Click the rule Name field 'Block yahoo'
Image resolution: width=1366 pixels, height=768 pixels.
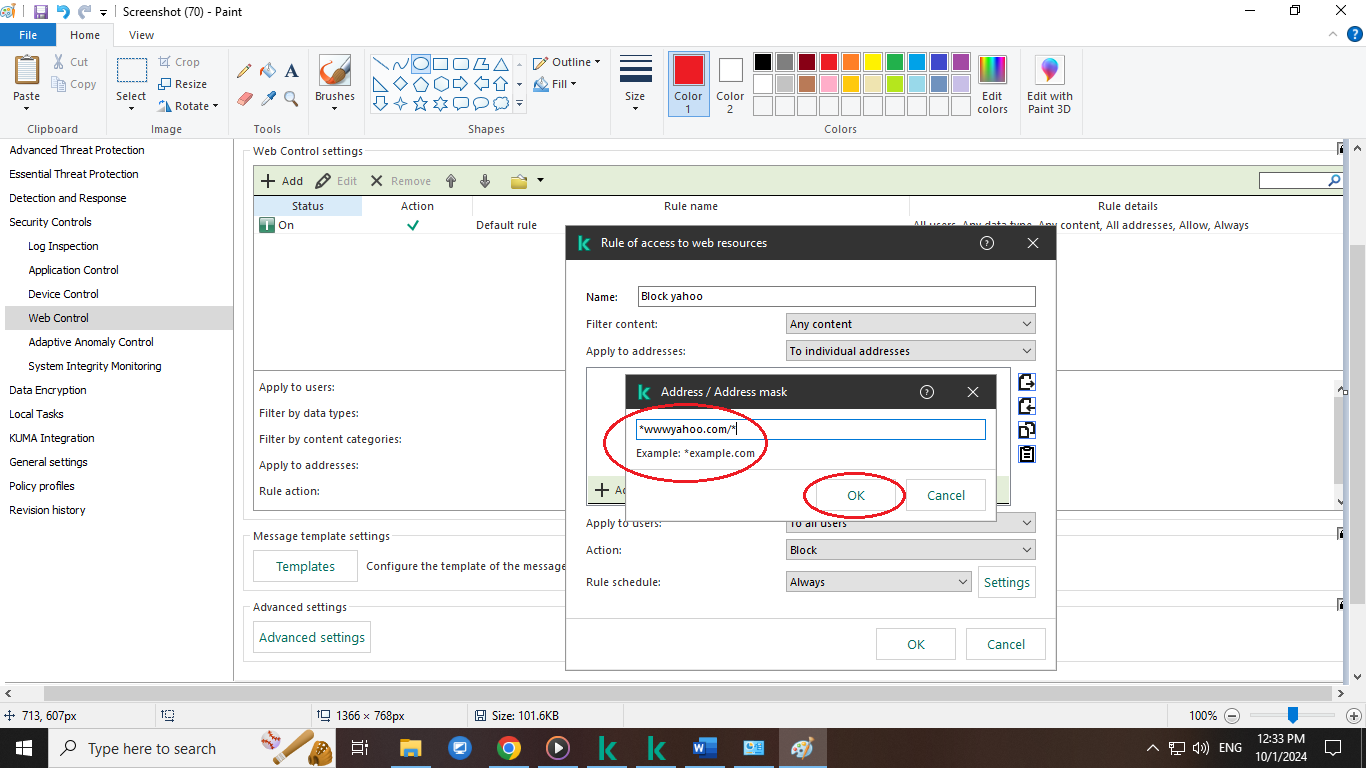837,296
